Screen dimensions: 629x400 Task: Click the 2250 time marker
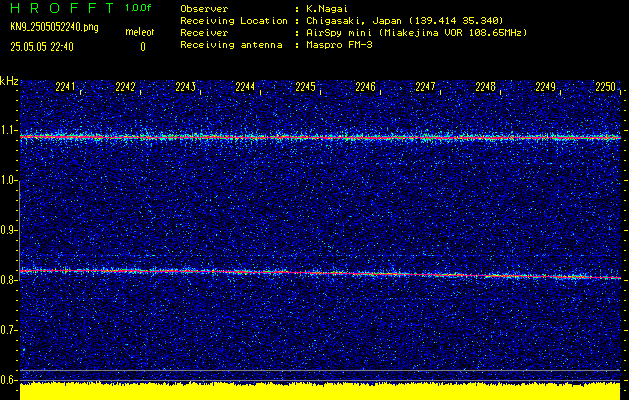pos(605,87)
